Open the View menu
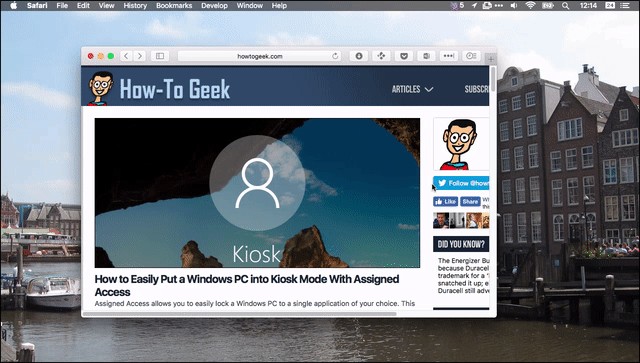This screenshot has width=640, height=363. [107, 5]
